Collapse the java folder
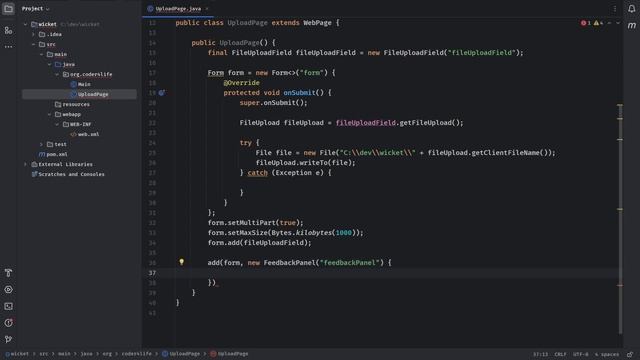 click(50, 64)
